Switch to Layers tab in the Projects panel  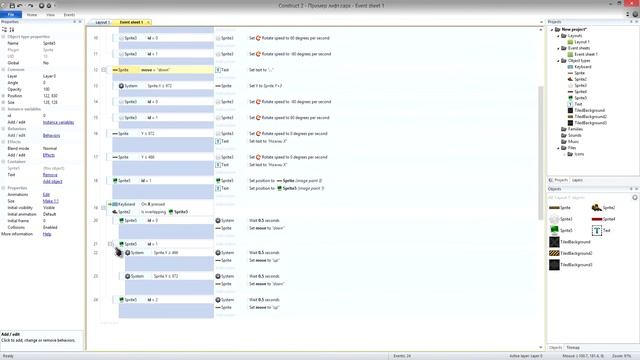coord(577,180)
